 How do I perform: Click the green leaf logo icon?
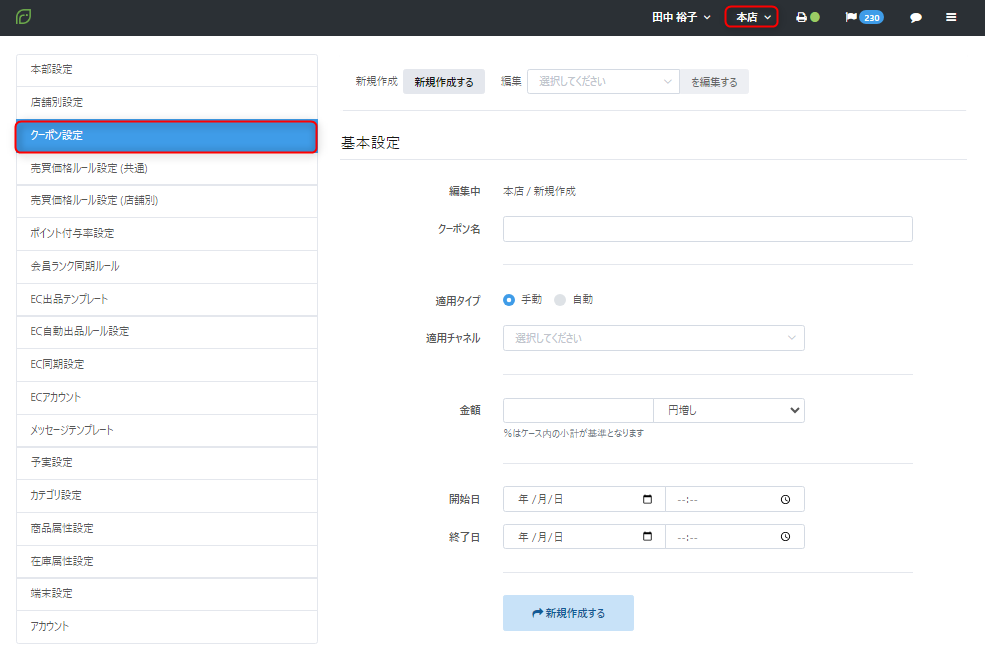24,17
